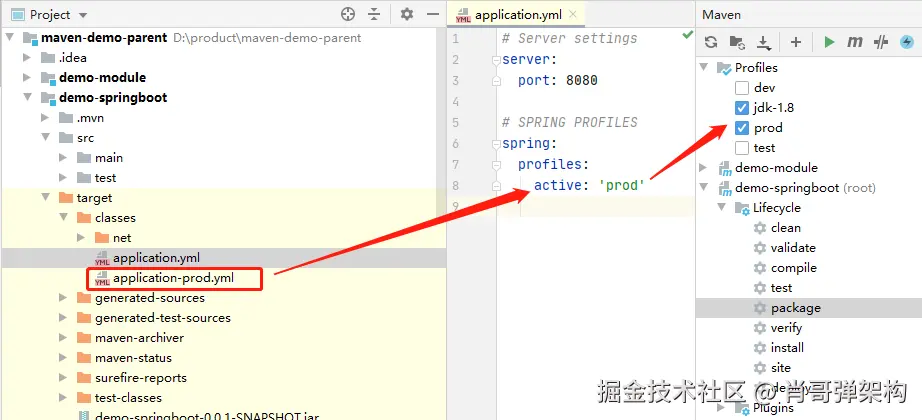The width and height of the screenshot is (922, 420).
Task: Expand demo-module in Project tree
Action: pyautogui.click(x=27, y=78)
